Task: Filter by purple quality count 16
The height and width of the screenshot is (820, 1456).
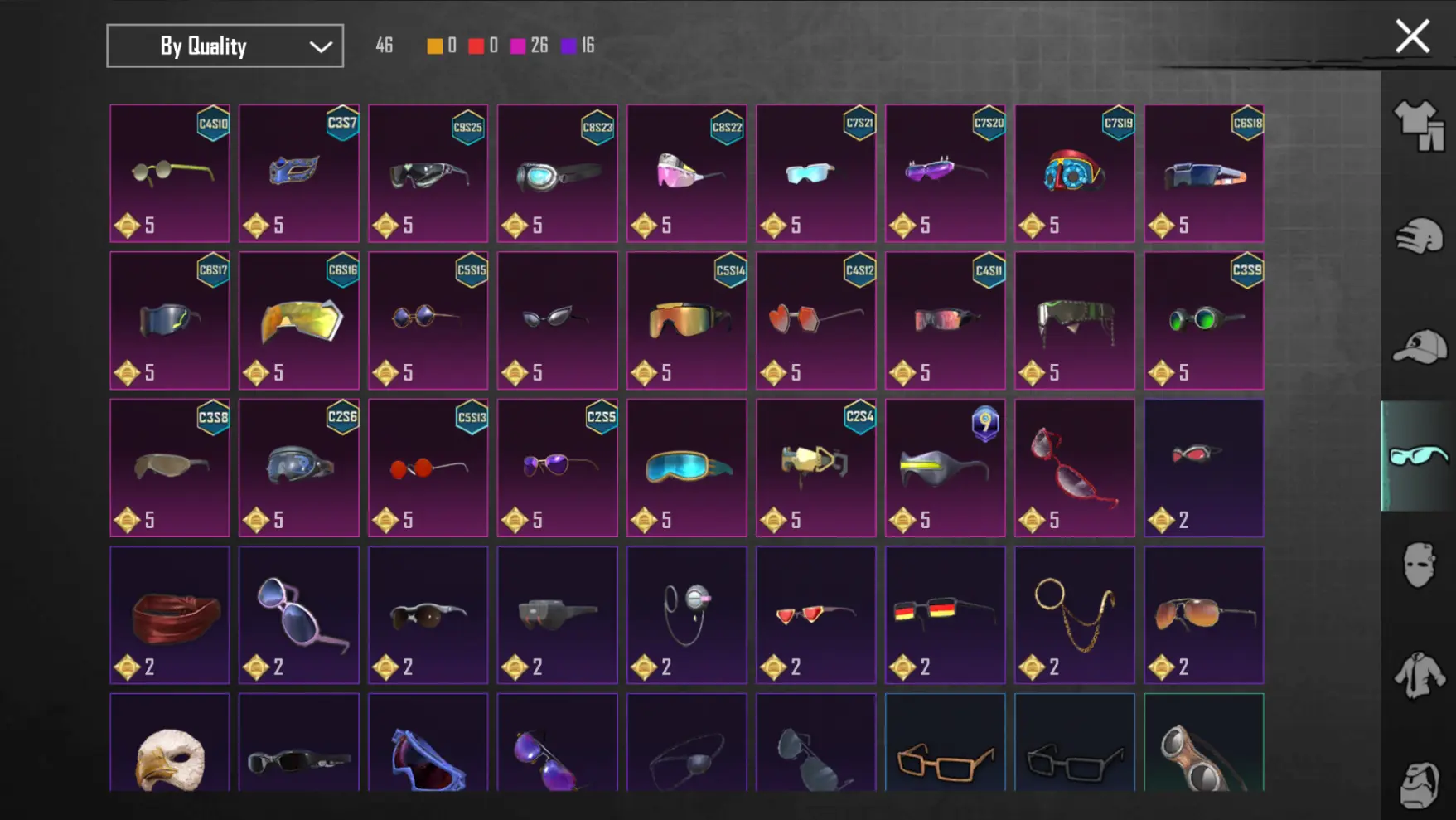Action: click(578, 46)
